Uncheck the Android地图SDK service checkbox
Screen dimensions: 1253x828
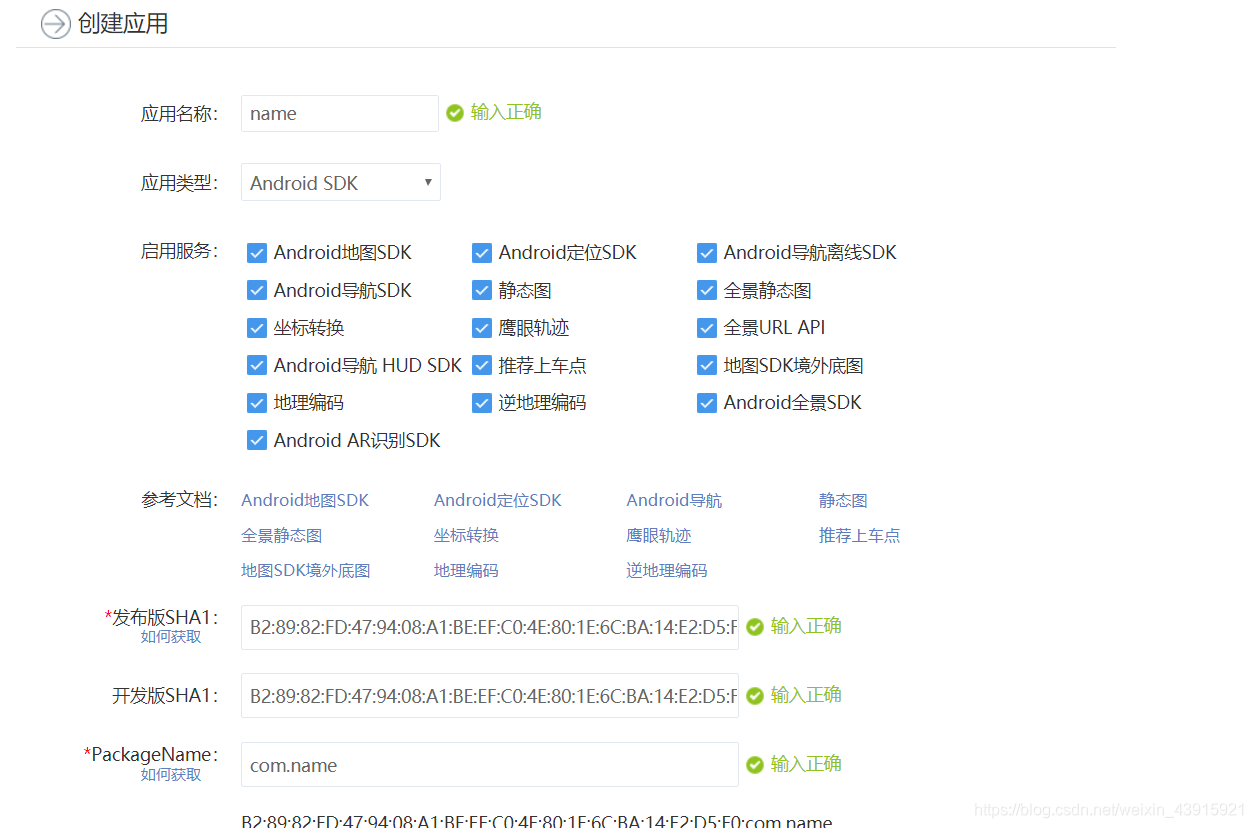[257, 253]
